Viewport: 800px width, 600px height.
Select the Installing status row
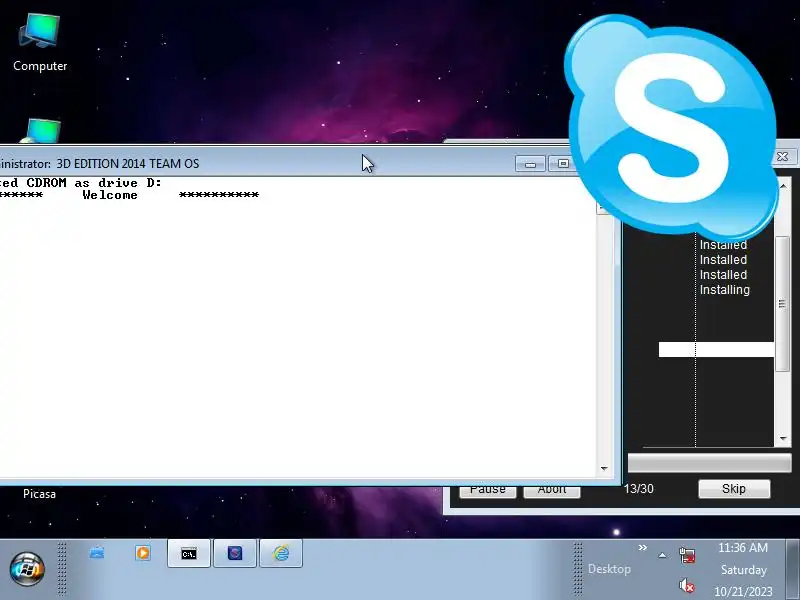724,290
